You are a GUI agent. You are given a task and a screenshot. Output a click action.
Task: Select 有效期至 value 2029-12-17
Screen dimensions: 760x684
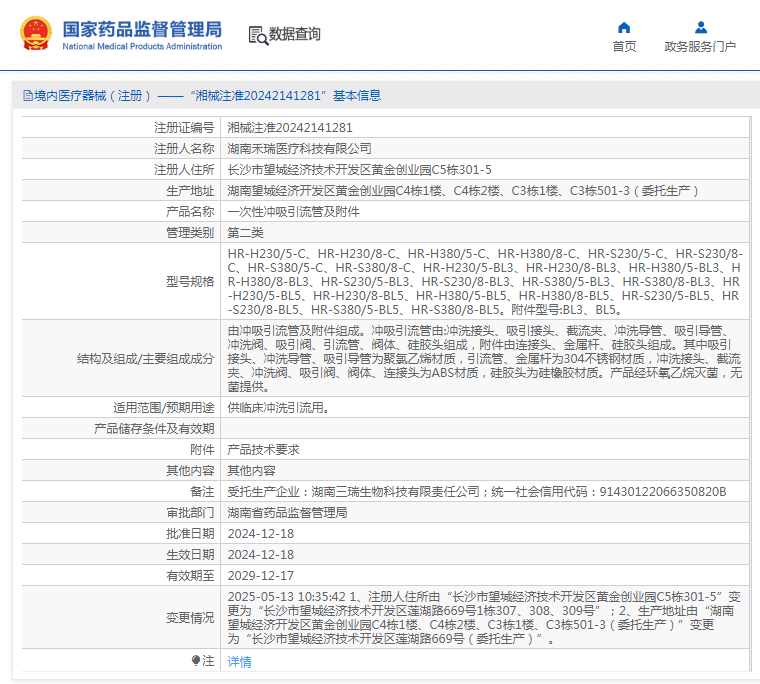[261, 575]
